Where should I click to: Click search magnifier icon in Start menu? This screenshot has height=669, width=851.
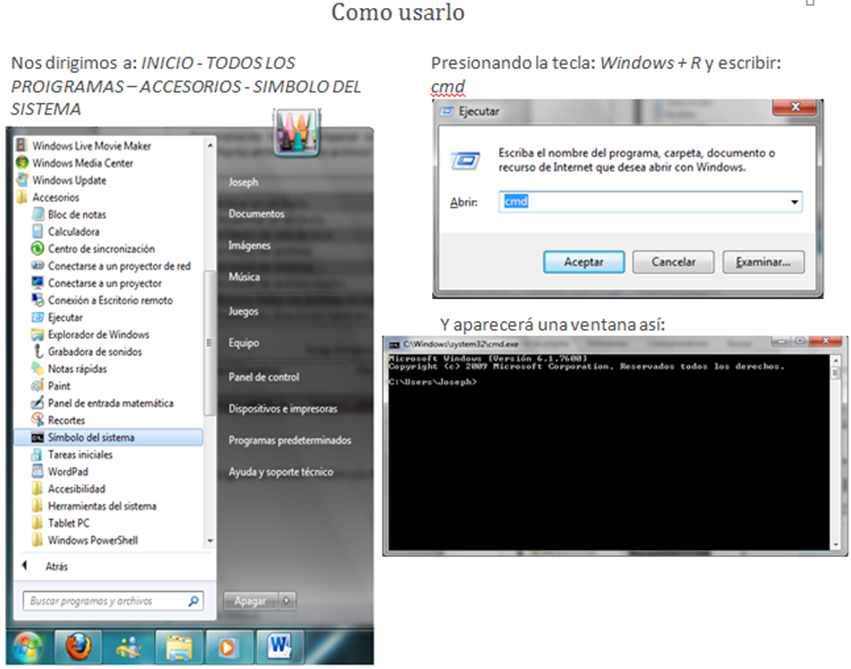[x=193, y=601]
